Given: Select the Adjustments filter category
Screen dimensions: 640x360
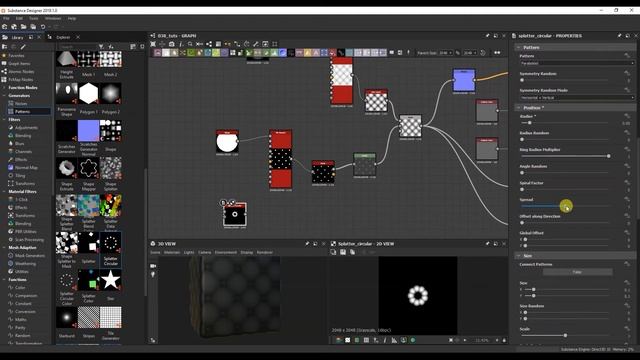Looking at the screenshot, I should (26, 128).
